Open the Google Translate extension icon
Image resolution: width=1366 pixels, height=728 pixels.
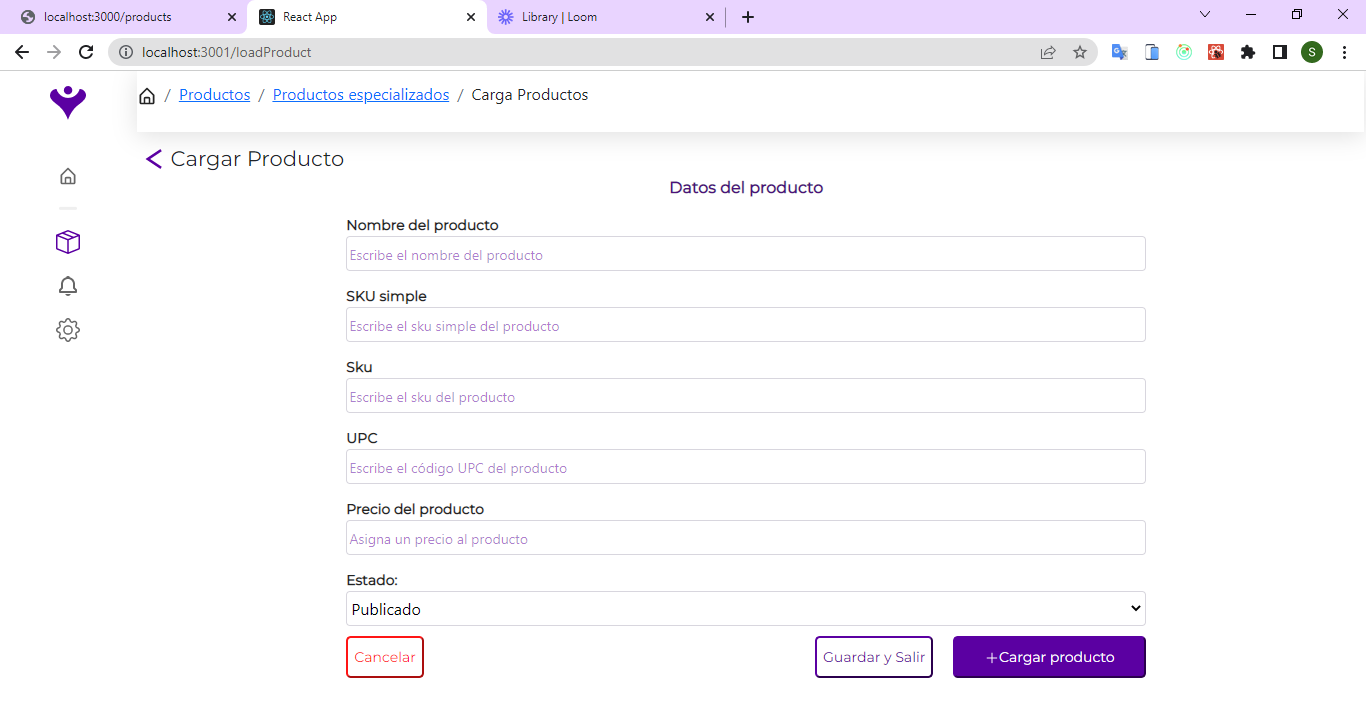[x=1119, y=51]
